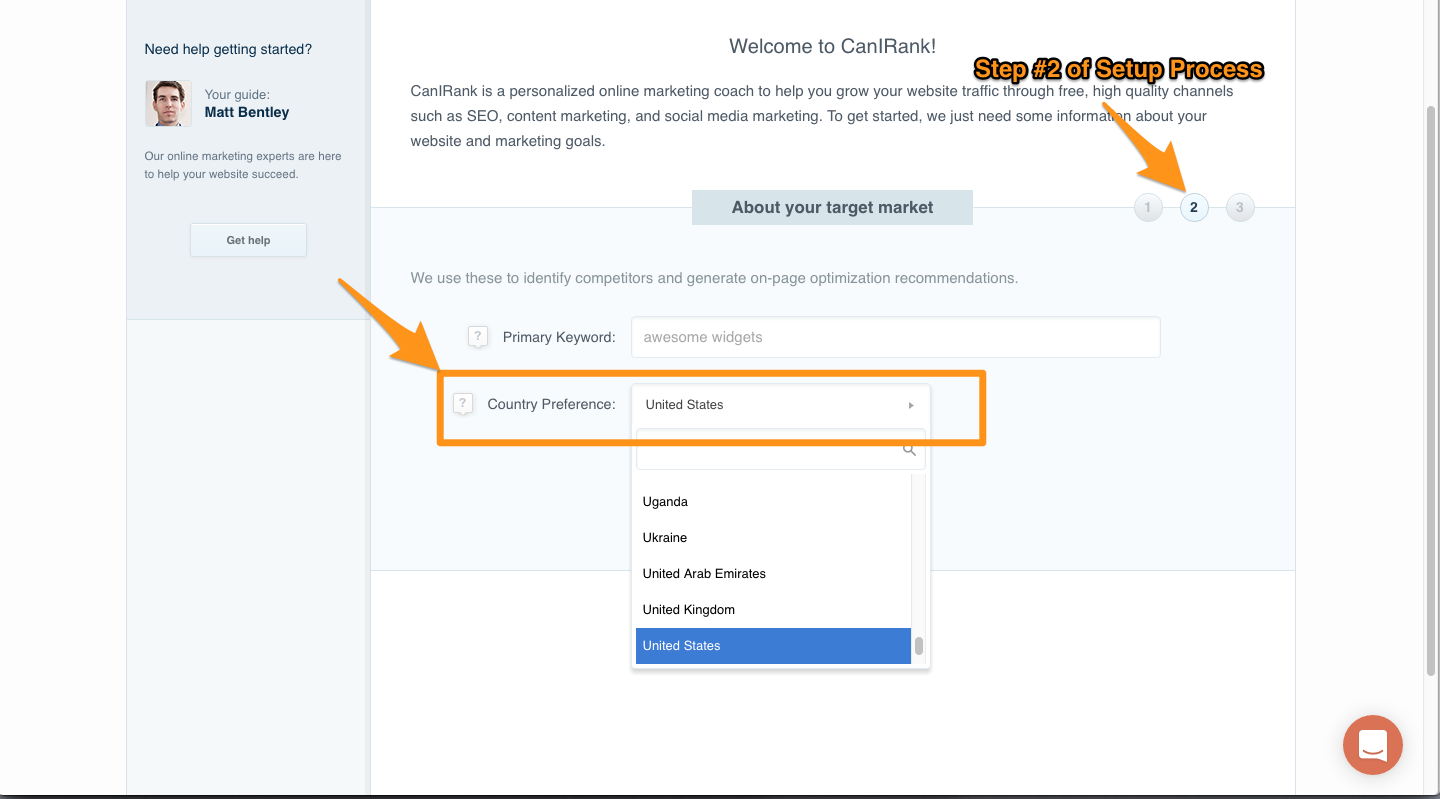Screen dimensions: 1440x799
Task: Click the search magnifier icon in country dropdown
Action: pos(909,450)
